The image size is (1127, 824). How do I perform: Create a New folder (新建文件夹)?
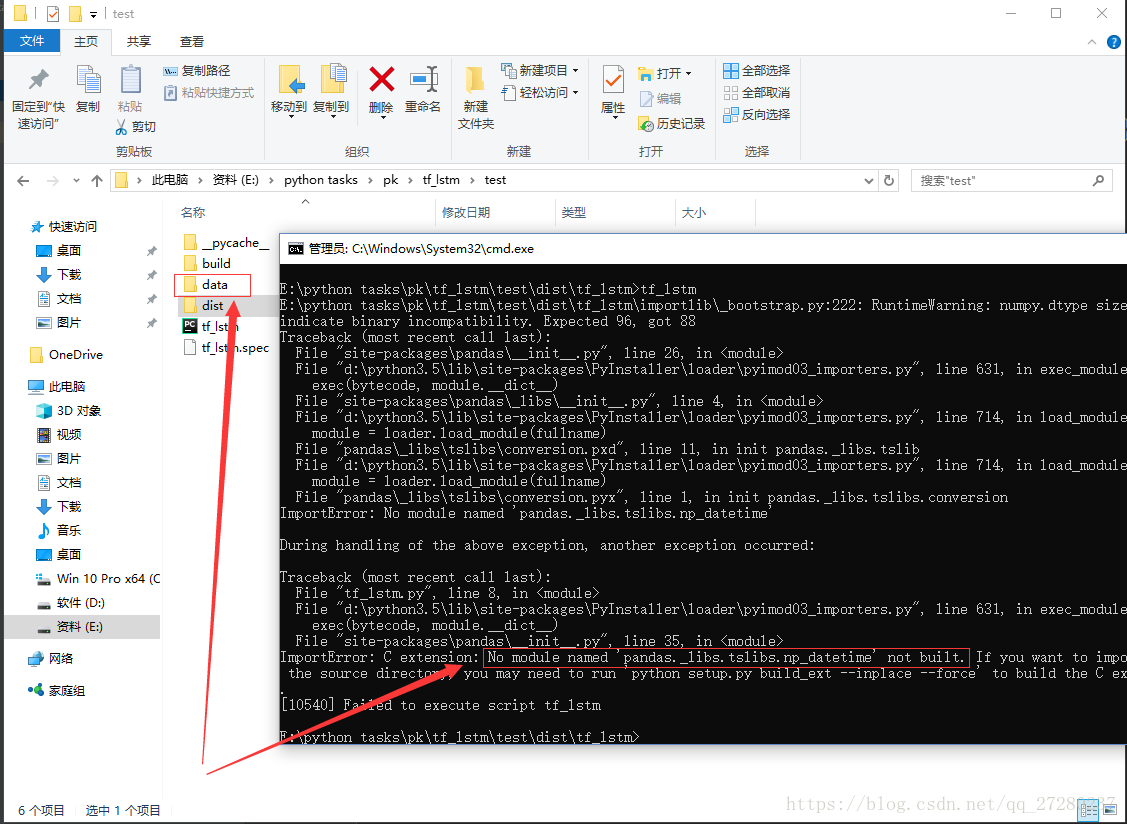(x=476, y=98)
